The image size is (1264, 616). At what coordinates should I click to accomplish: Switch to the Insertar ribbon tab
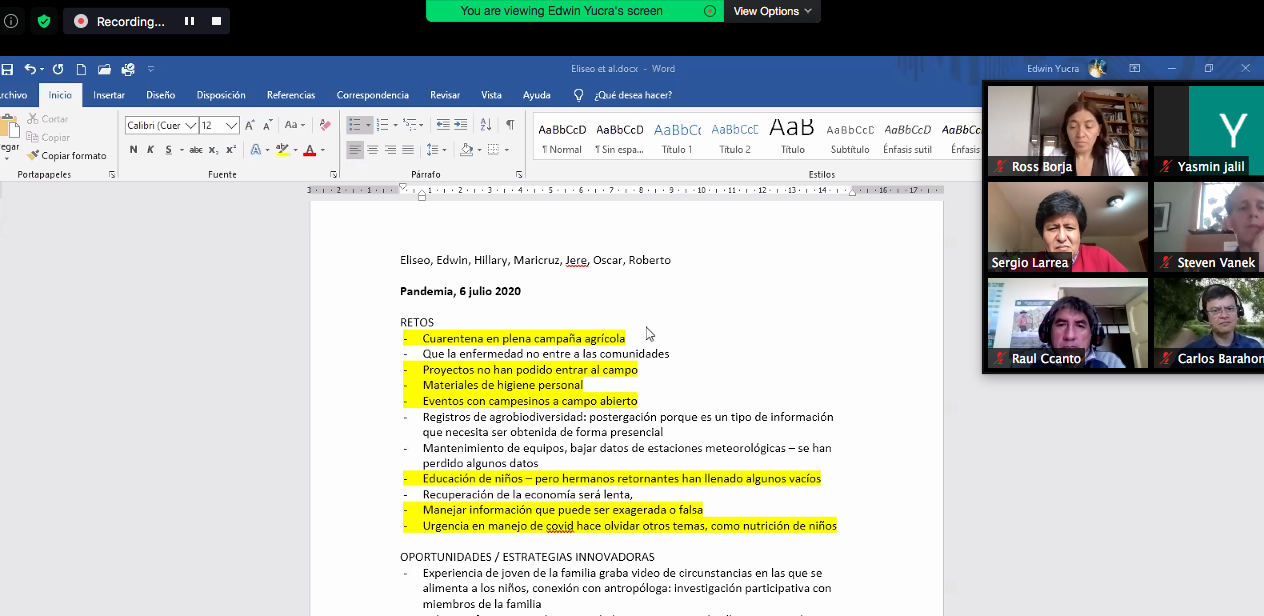pos(109,95)
